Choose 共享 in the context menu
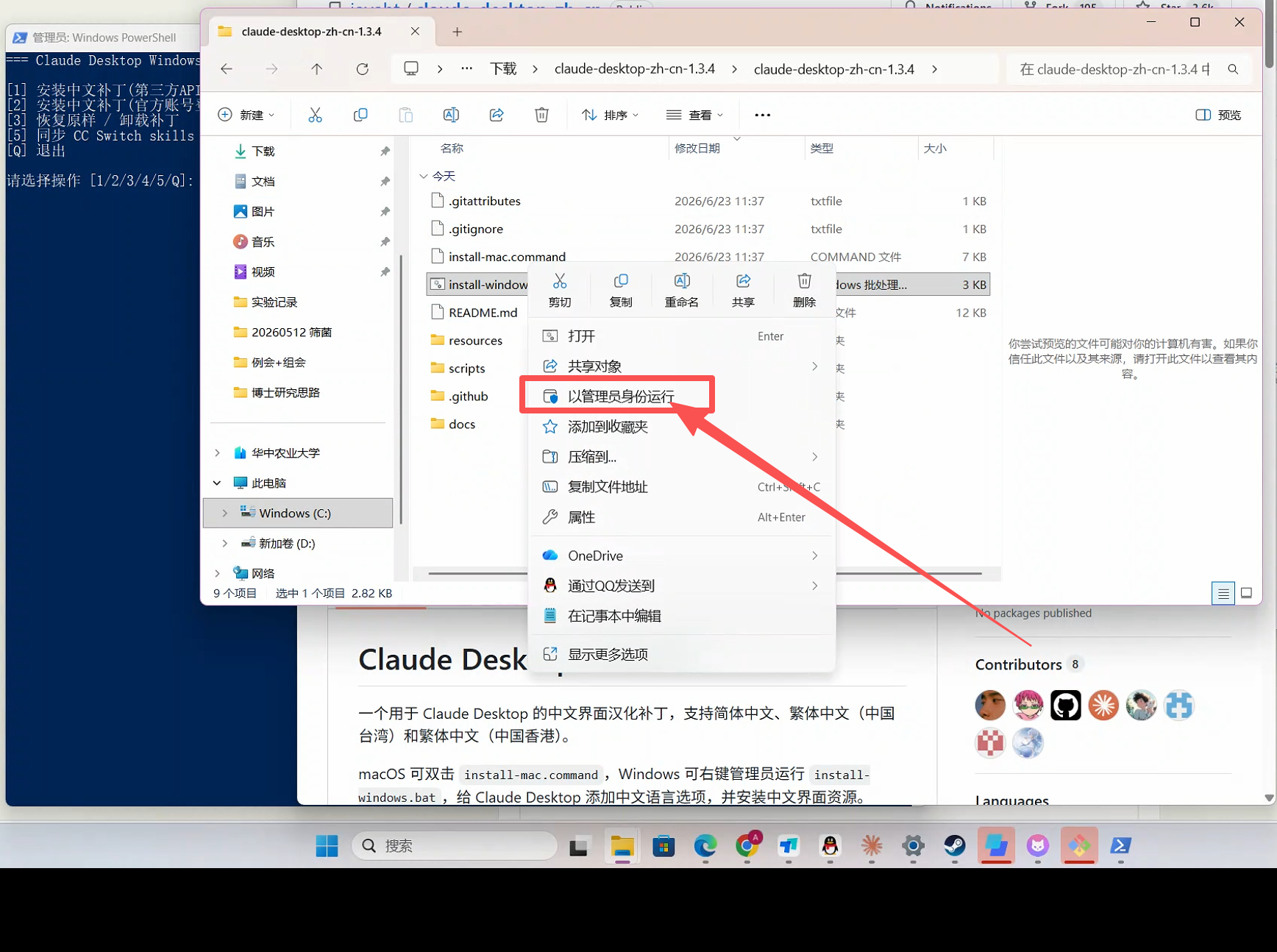 [x=743, y=291]
